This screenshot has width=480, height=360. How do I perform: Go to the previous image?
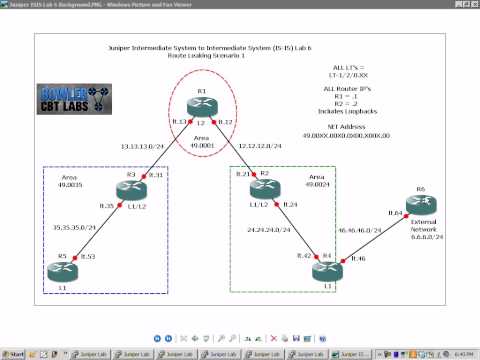pos(157,339)
